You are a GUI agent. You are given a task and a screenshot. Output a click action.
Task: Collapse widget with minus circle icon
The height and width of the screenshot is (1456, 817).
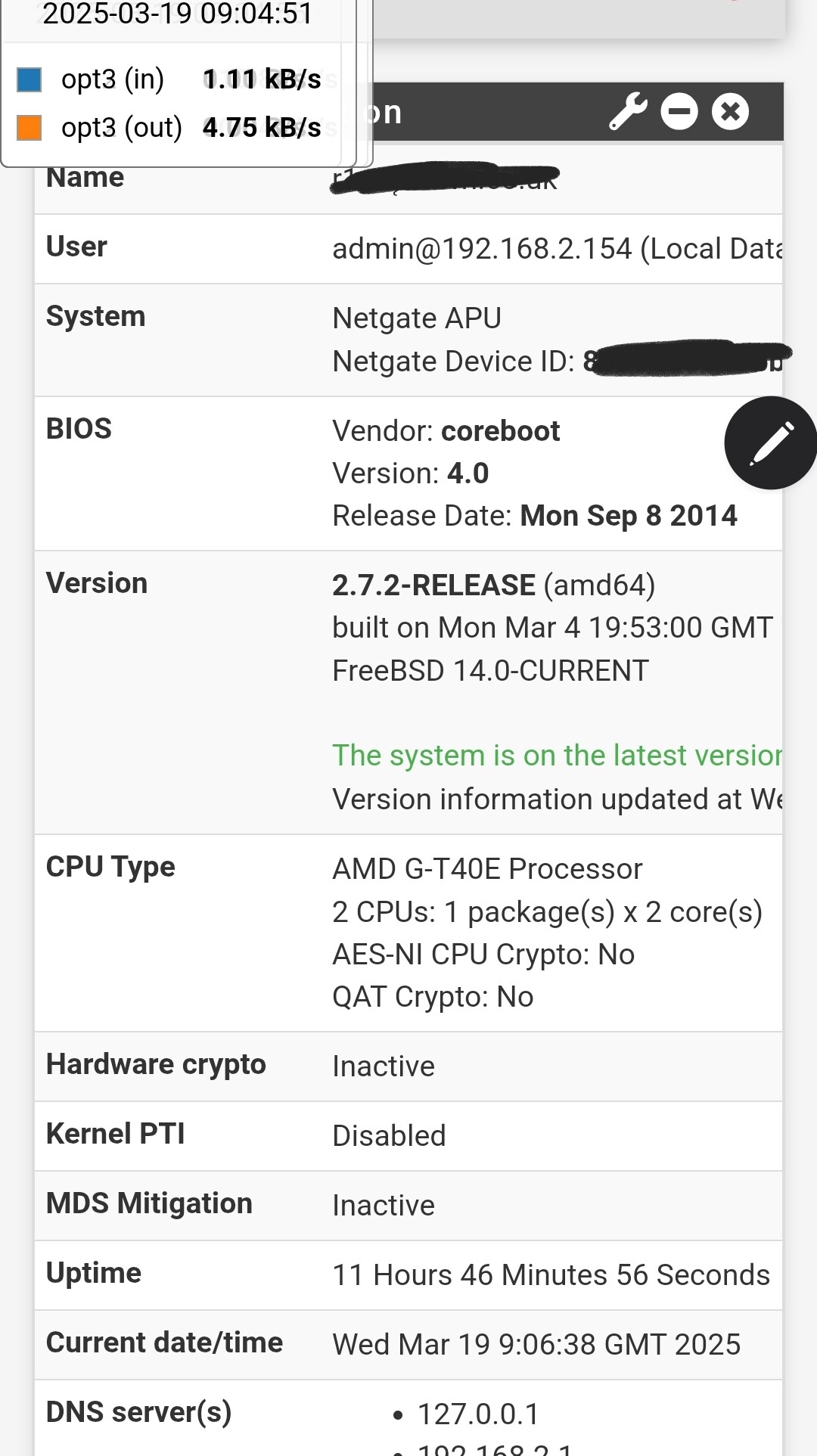(x=679, y=112)
